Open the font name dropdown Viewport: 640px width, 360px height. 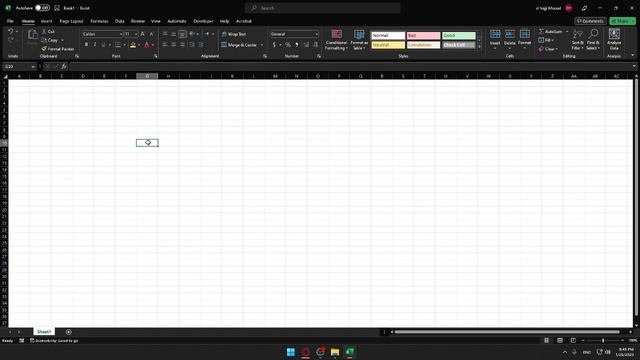(121, 34)
